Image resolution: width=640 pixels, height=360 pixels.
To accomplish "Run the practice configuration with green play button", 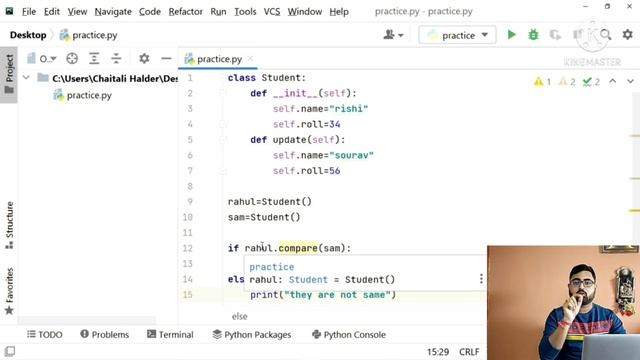I will (x=511, y=35).
